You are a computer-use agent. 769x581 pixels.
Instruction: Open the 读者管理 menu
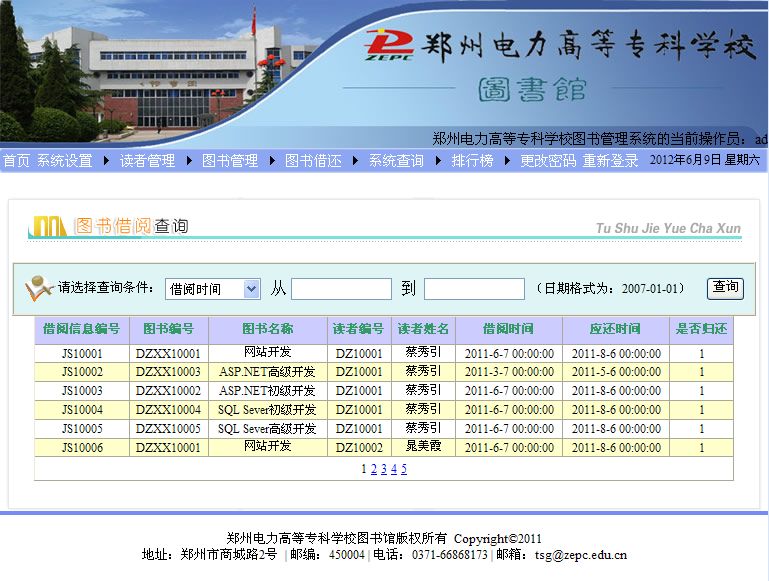[148, 160]
